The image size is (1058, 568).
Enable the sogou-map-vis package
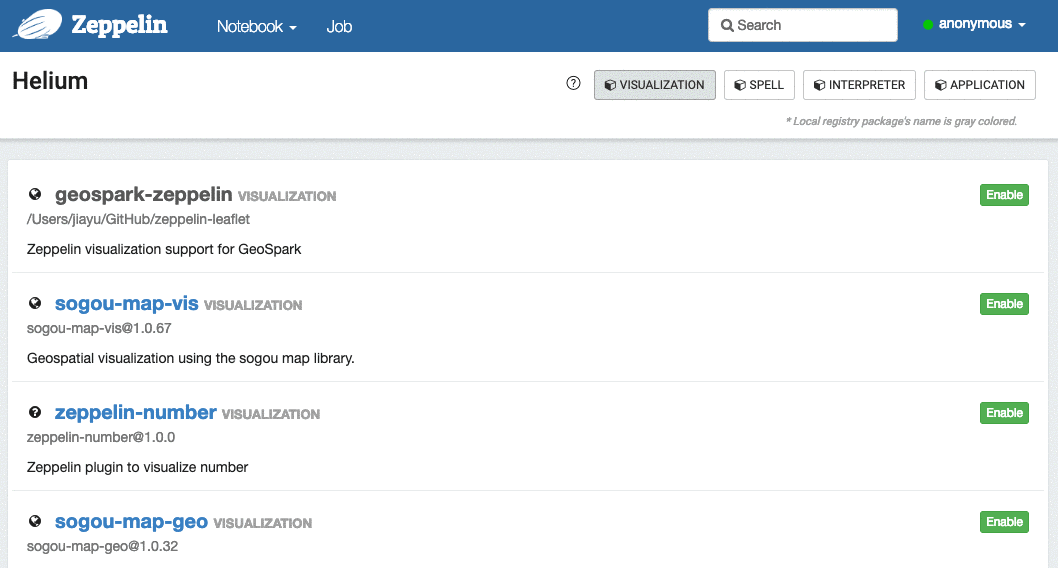1004,304
